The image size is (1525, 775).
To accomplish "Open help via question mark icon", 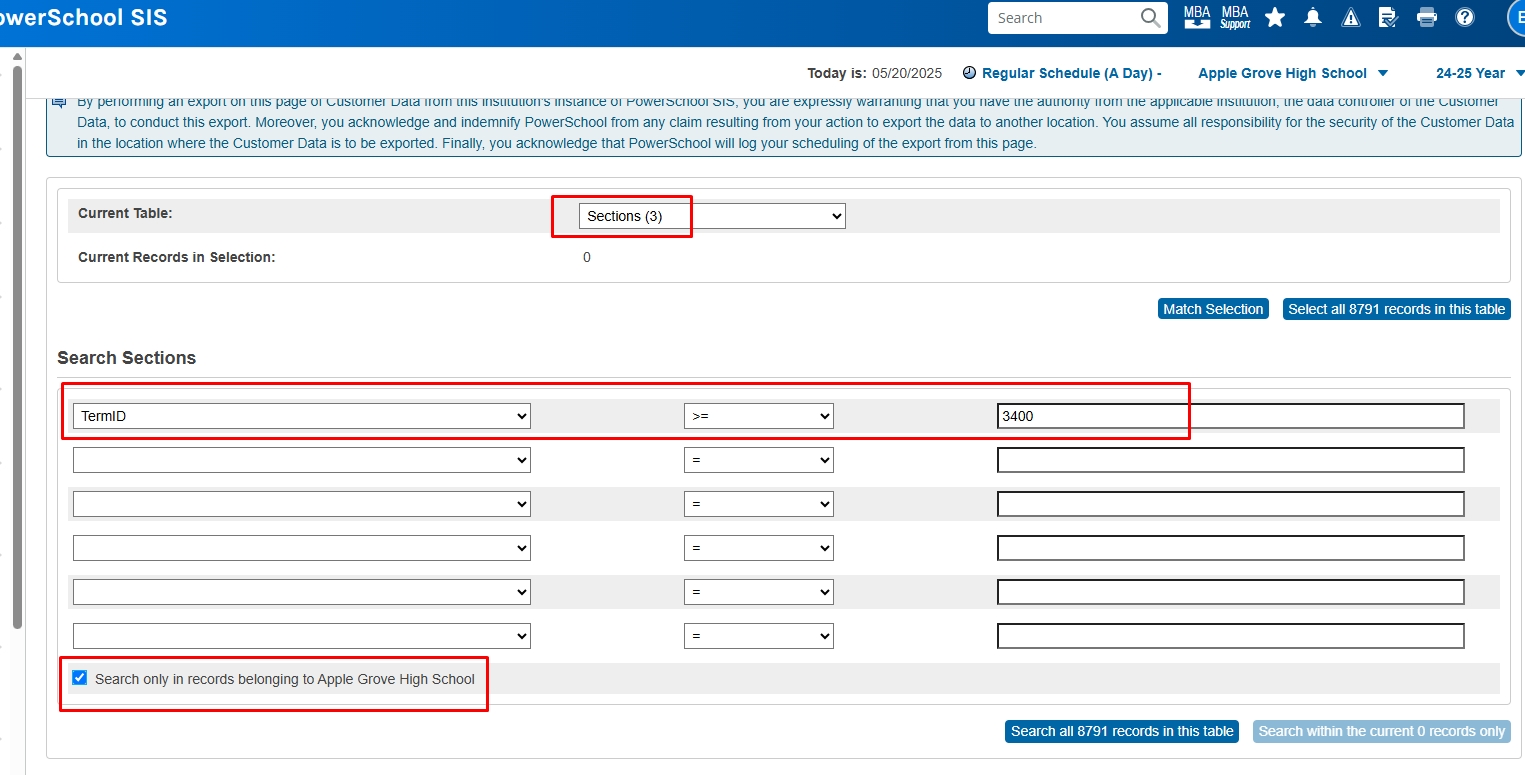I will [x=1465, y=17].
